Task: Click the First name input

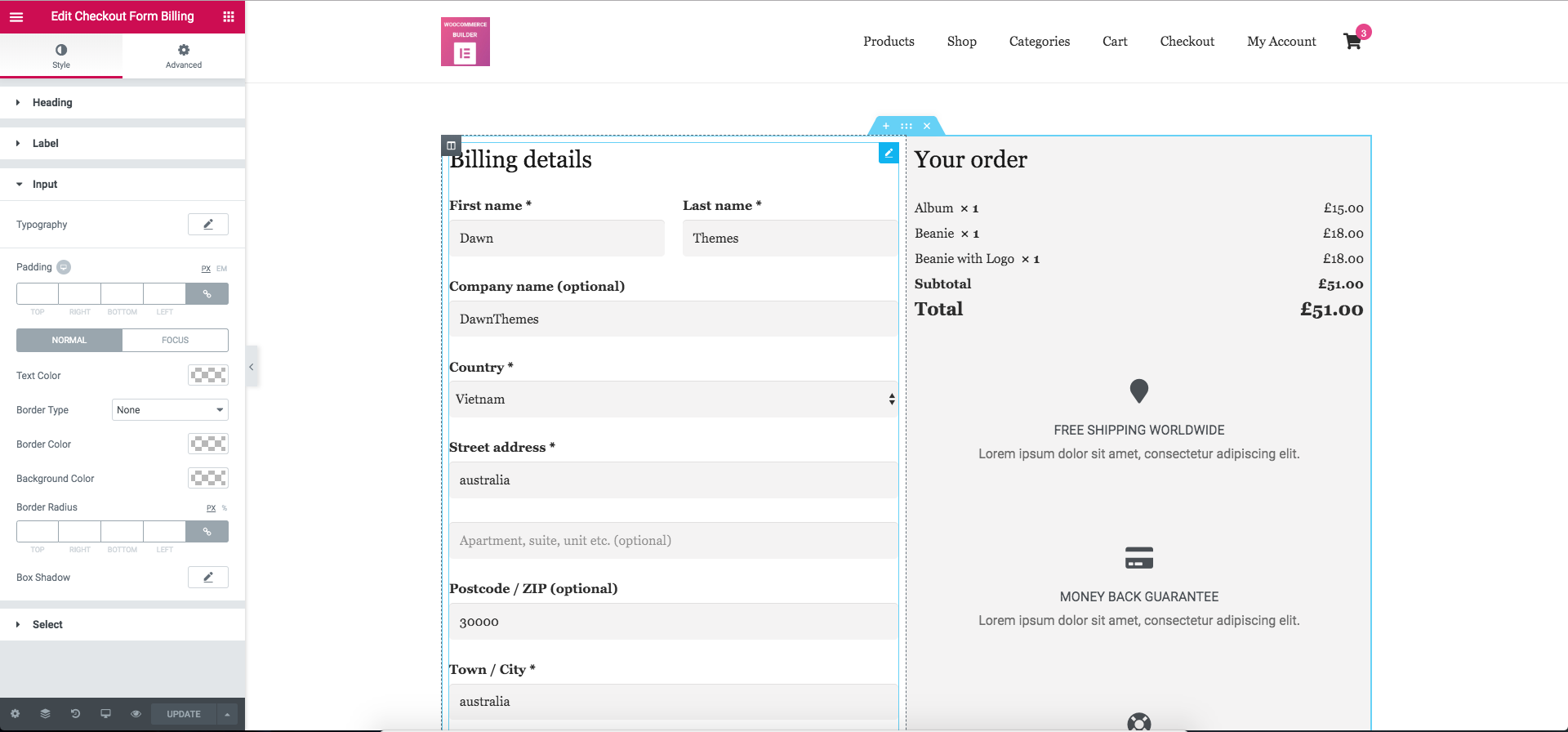Action: click(x=557, y=238)
